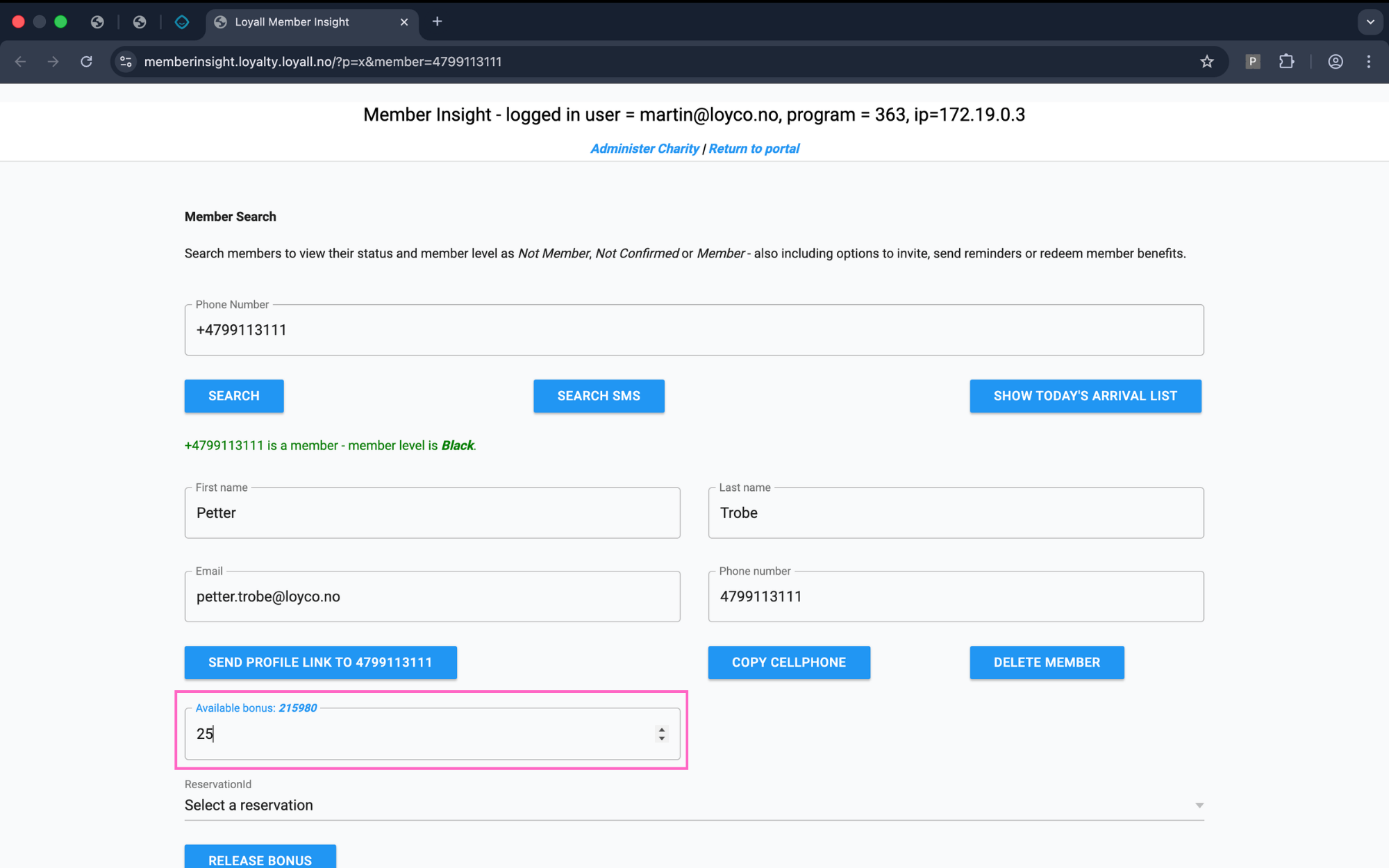Close the Loyall Member Insight tab
The width and height of the screenshot is (1389, 868).
click(404, 22)
